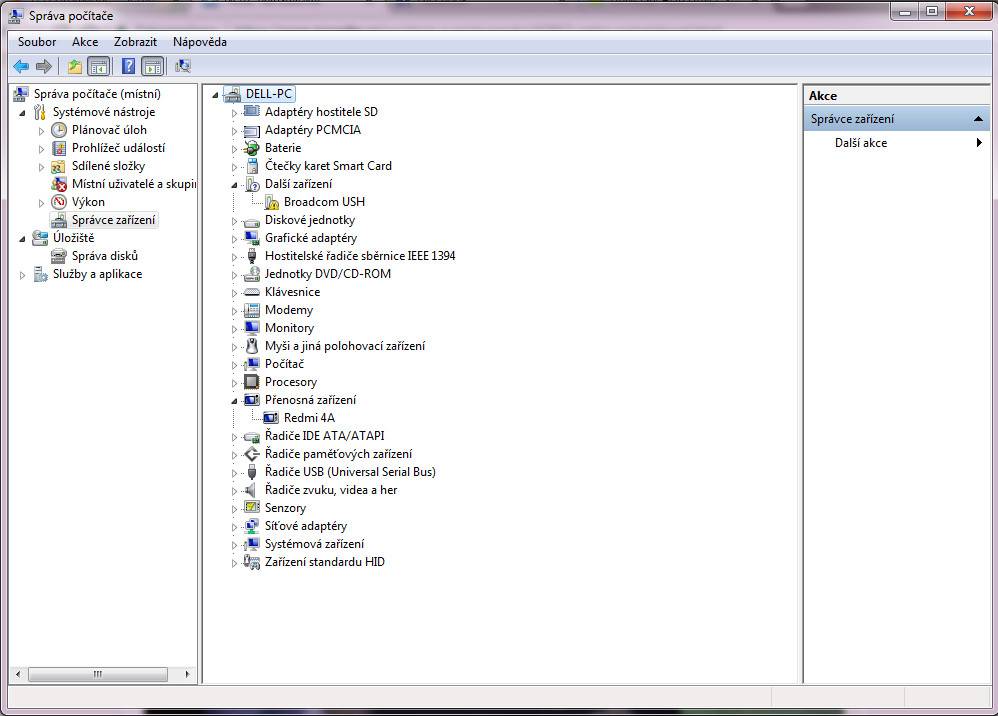Select the Adaptéry PCMCIA category
This screenshot has width=998, height=716.
[313, 130]
